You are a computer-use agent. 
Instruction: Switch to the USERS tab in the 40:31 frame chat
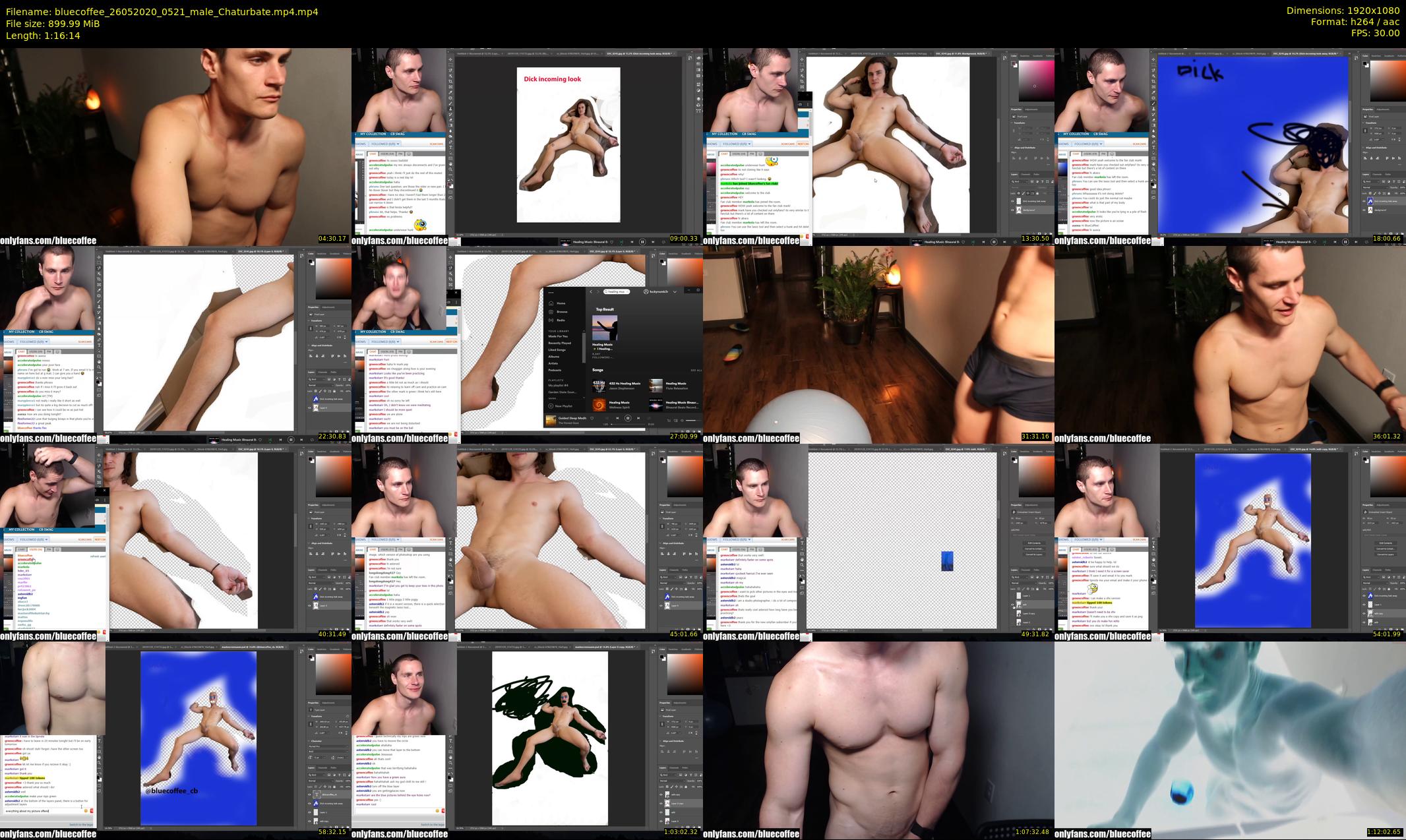(35, 549)
